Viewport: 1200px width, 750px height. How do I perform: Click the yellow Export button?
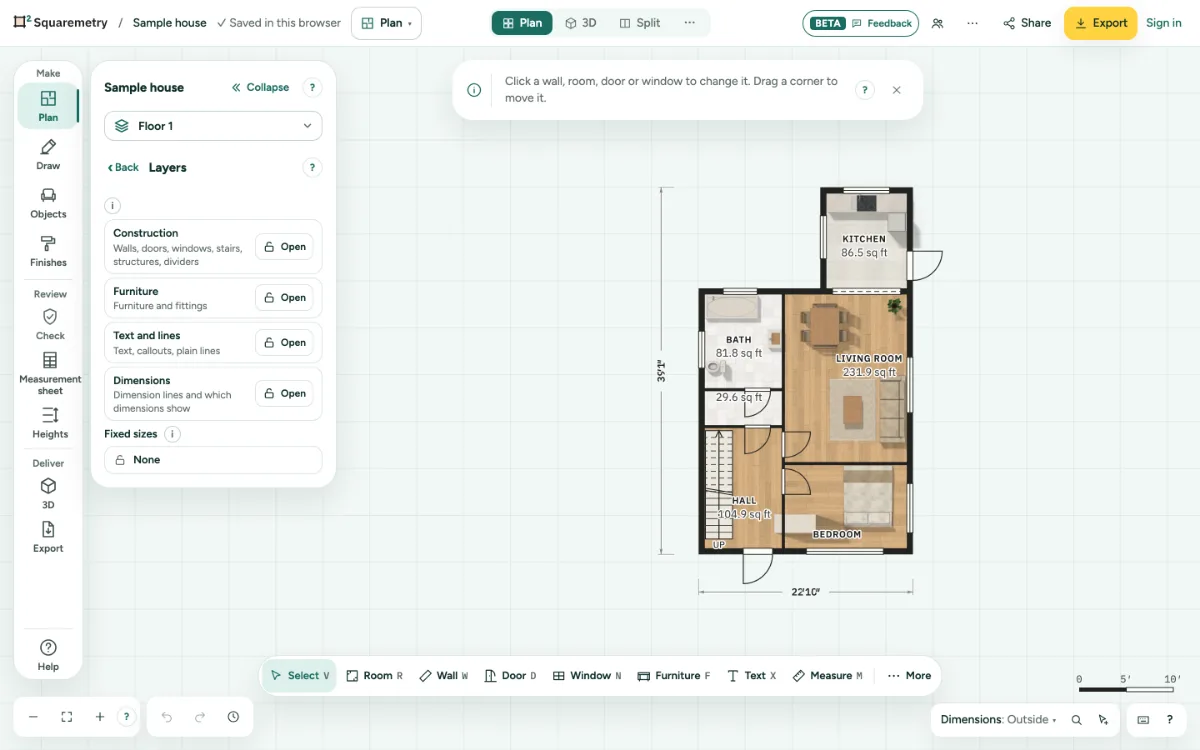point(1100,23)
